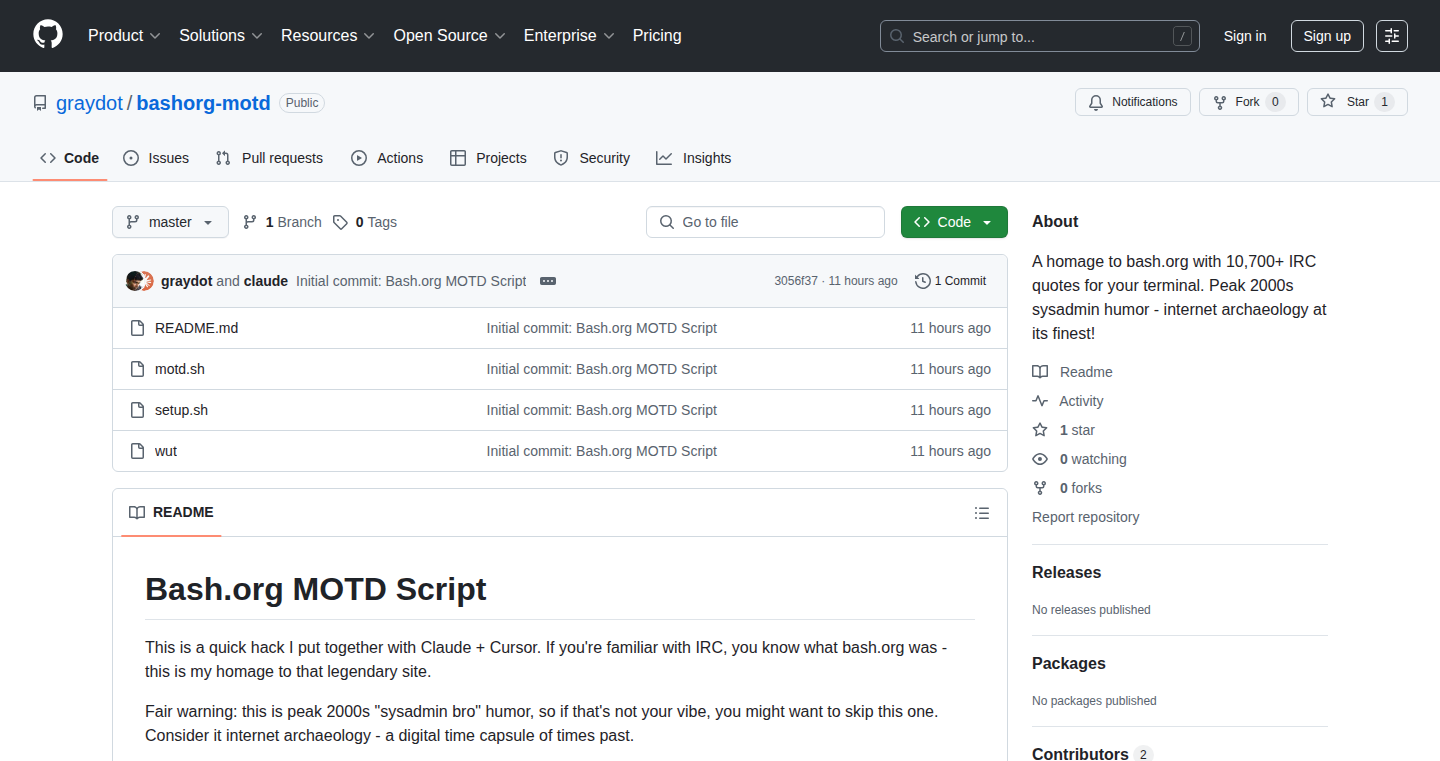
Task: Click the file icon beside README.md
Action: point(138,328)
